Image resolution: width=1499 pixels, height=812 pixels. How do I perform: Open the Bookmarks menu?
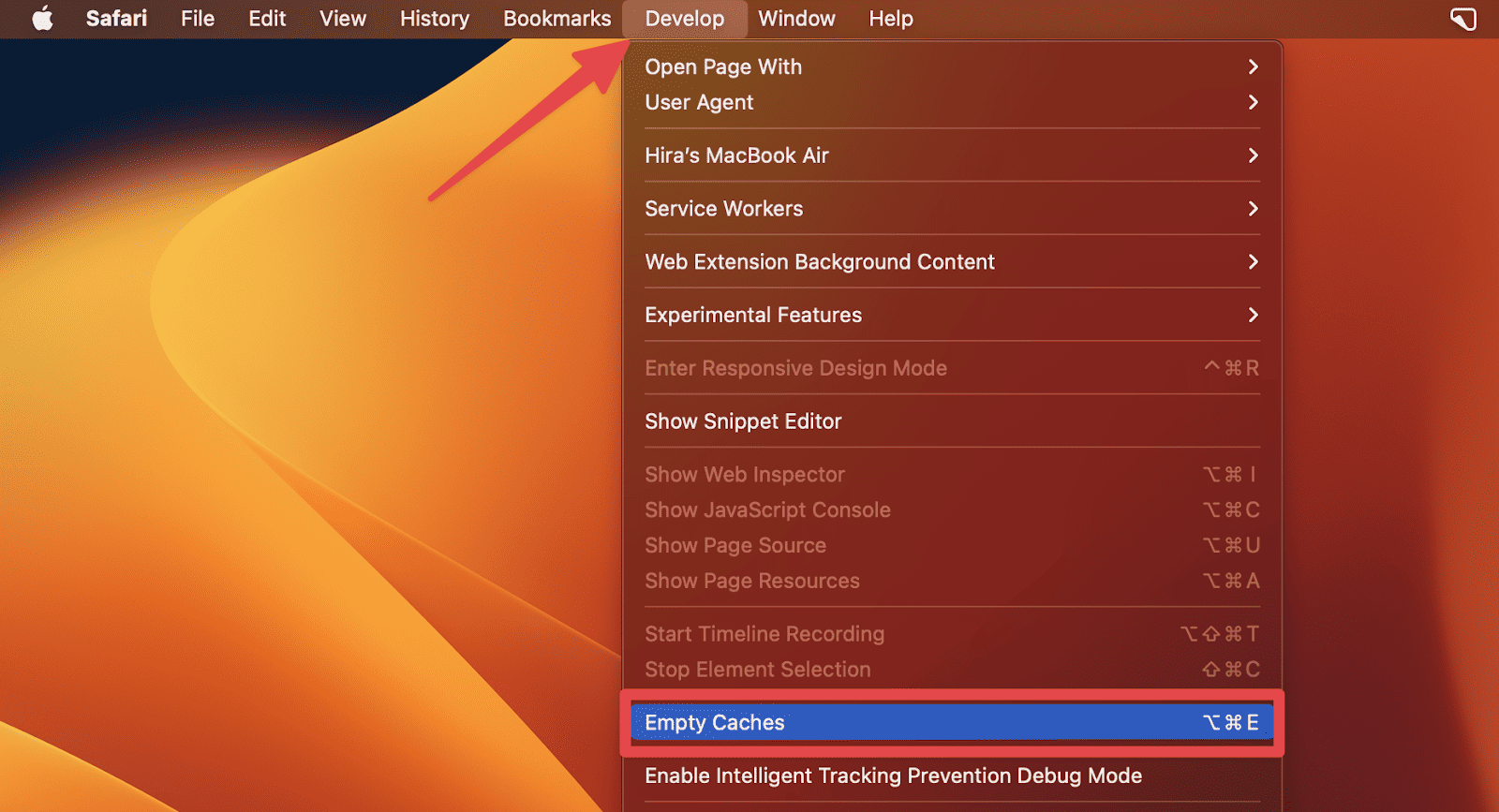coord(557,19)
